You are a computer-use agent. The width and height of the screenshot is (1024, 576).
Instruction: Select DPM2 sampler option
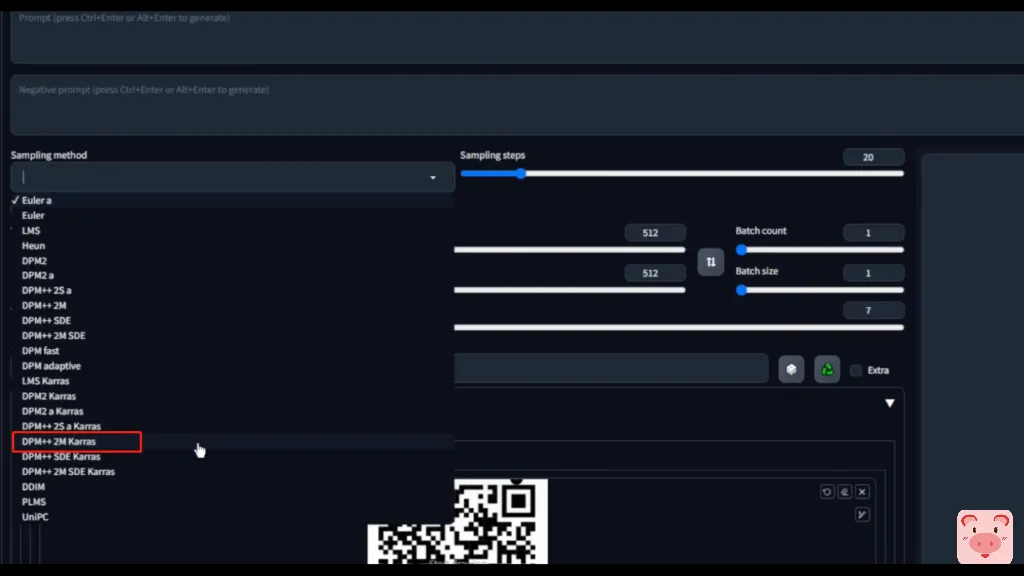(232, 261)
